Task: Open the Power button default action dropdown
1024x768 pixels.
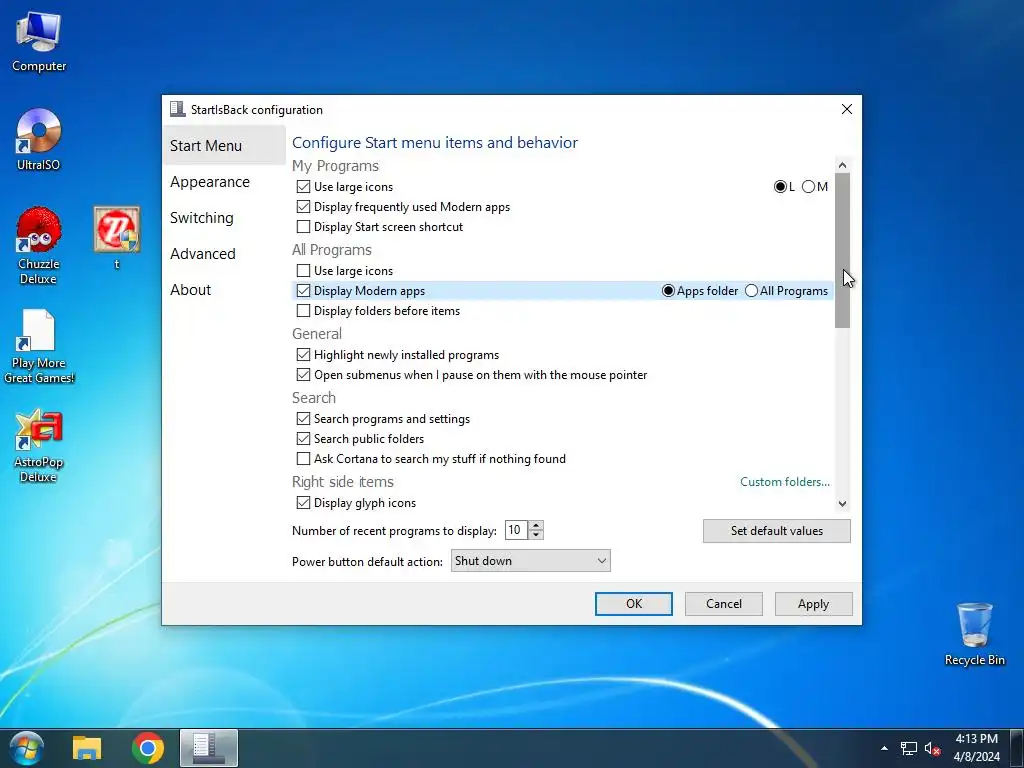Action: (530, 560)
